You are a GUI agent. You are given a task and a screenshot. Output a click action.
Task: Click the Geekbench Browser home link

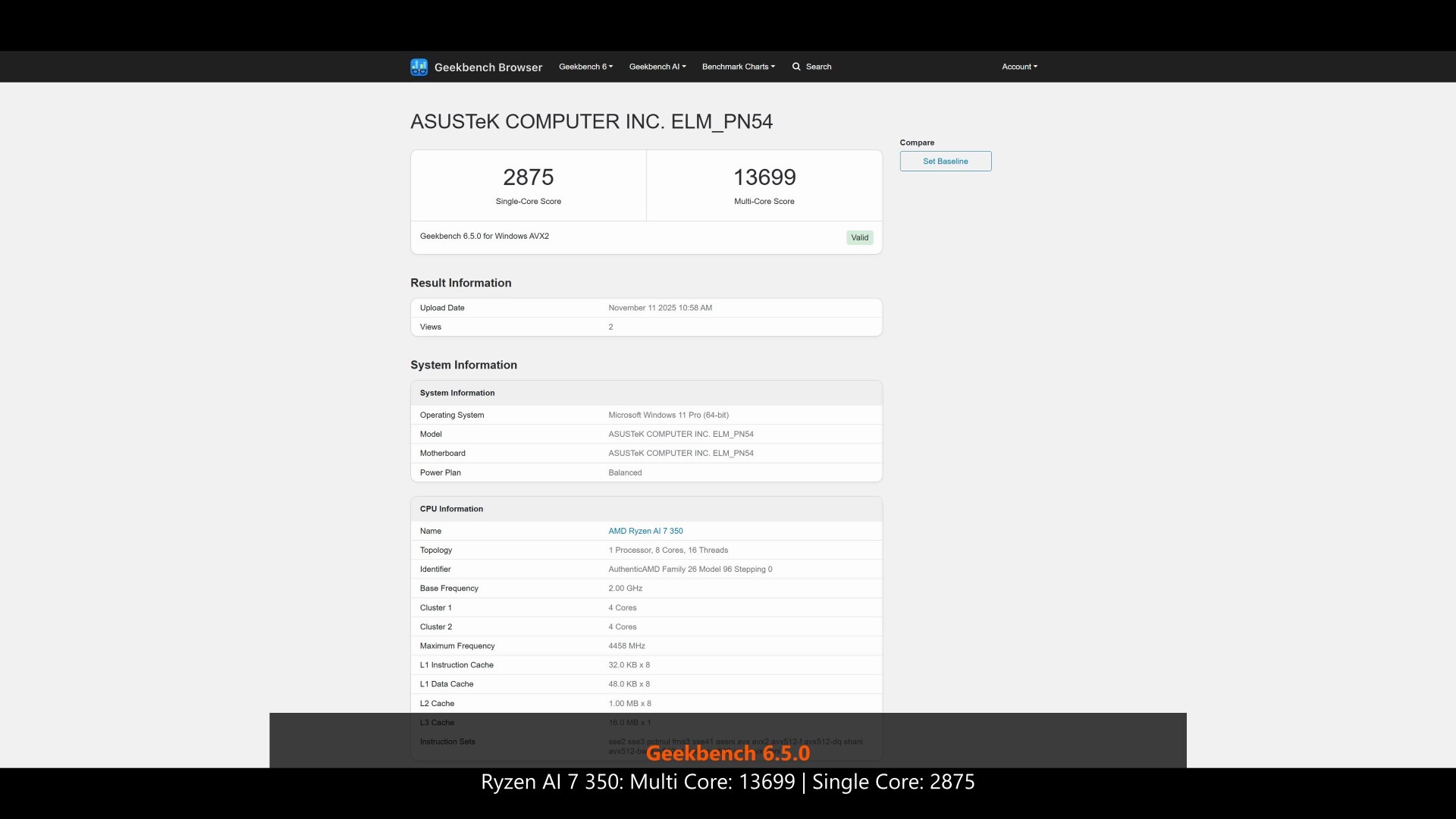click(x=488, y=67)
